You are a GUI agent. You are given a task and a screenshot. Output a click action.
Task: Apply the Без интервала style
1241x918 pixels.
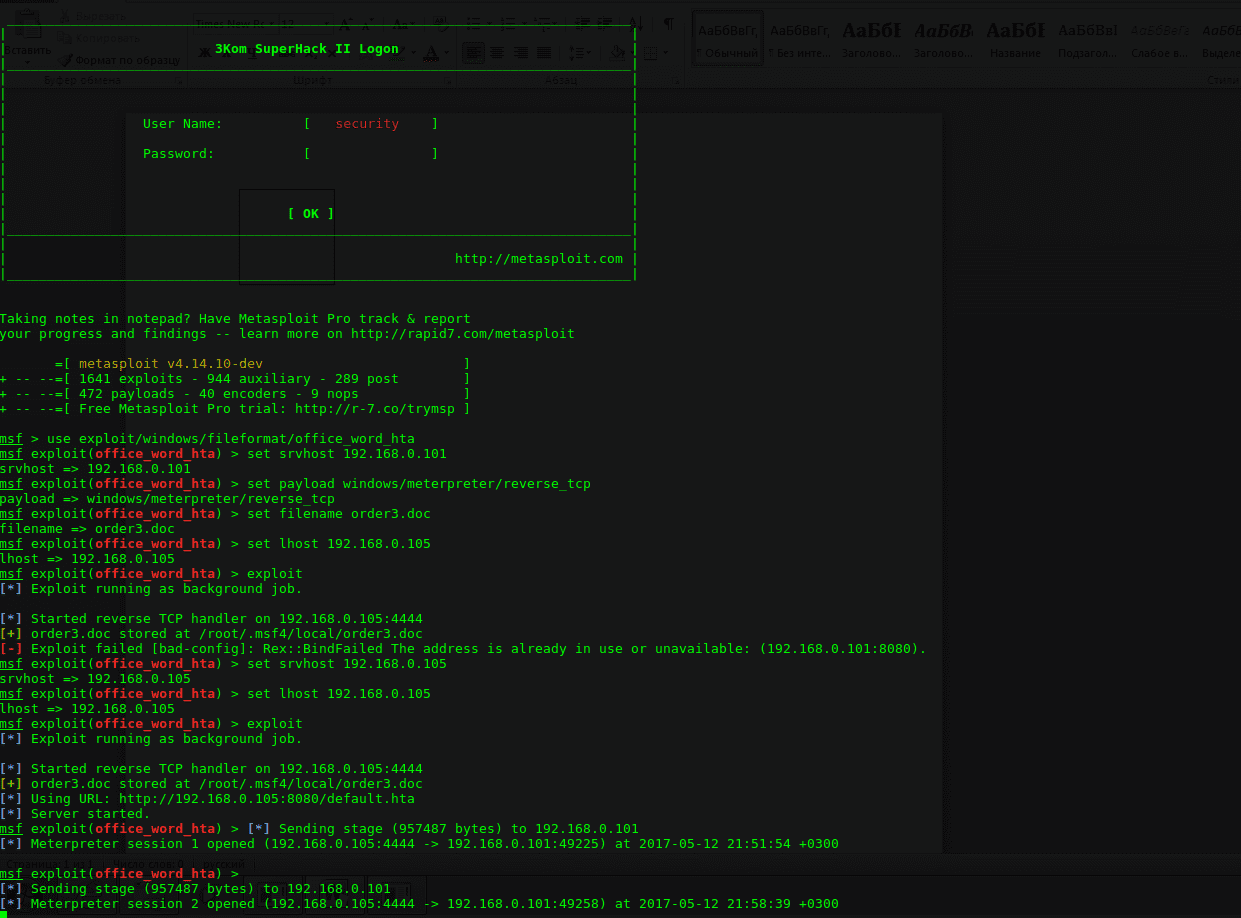point(800,38)
